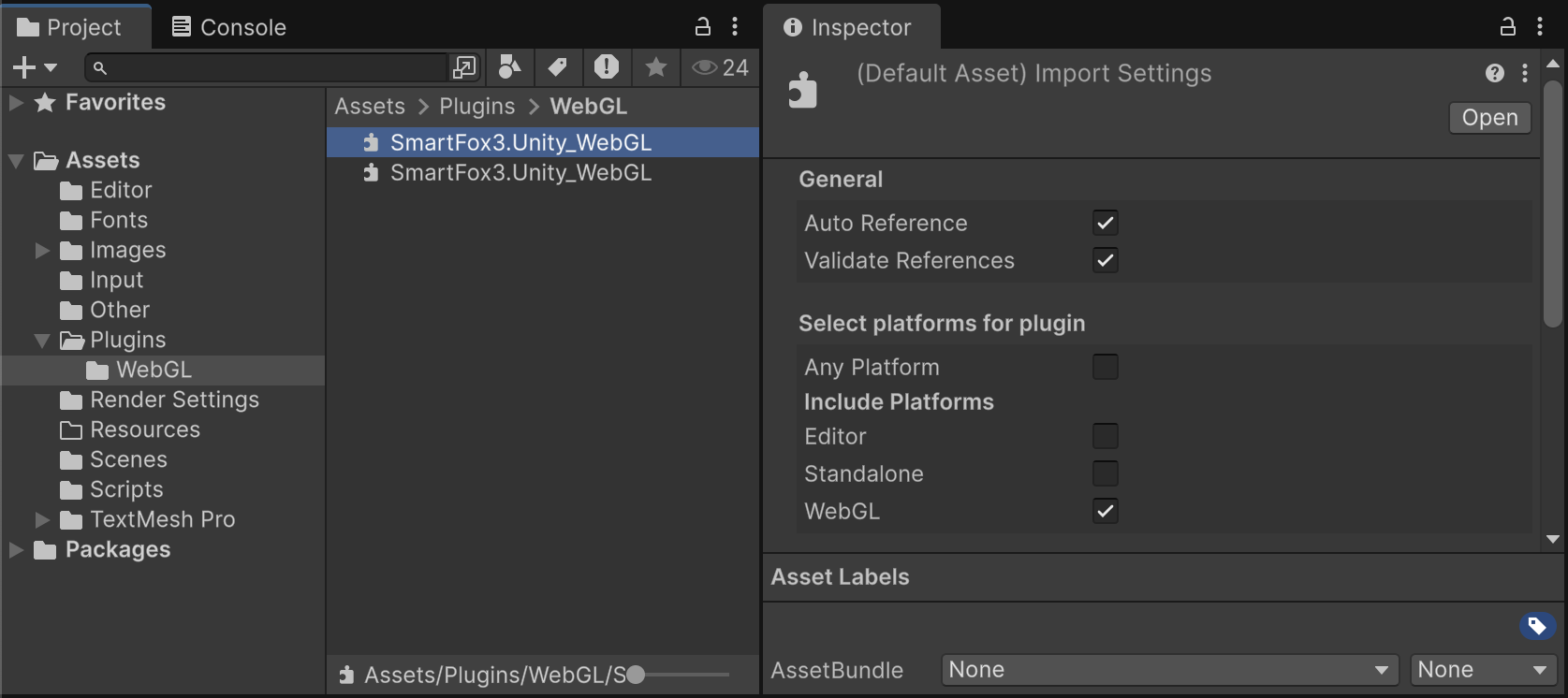
Task: Open search in Unity Search window icon
Action: 464,67
